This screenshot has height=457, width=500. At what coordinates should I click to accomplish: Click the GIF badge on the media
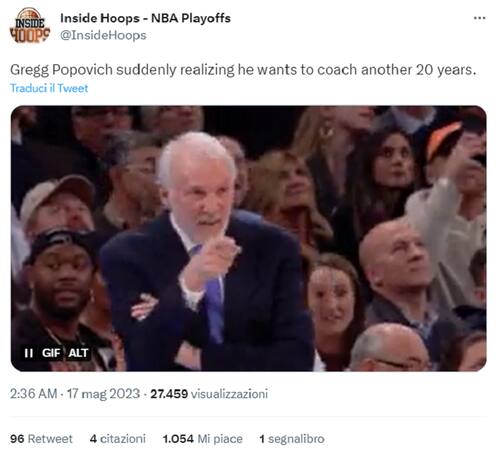[x=51, y=353]
